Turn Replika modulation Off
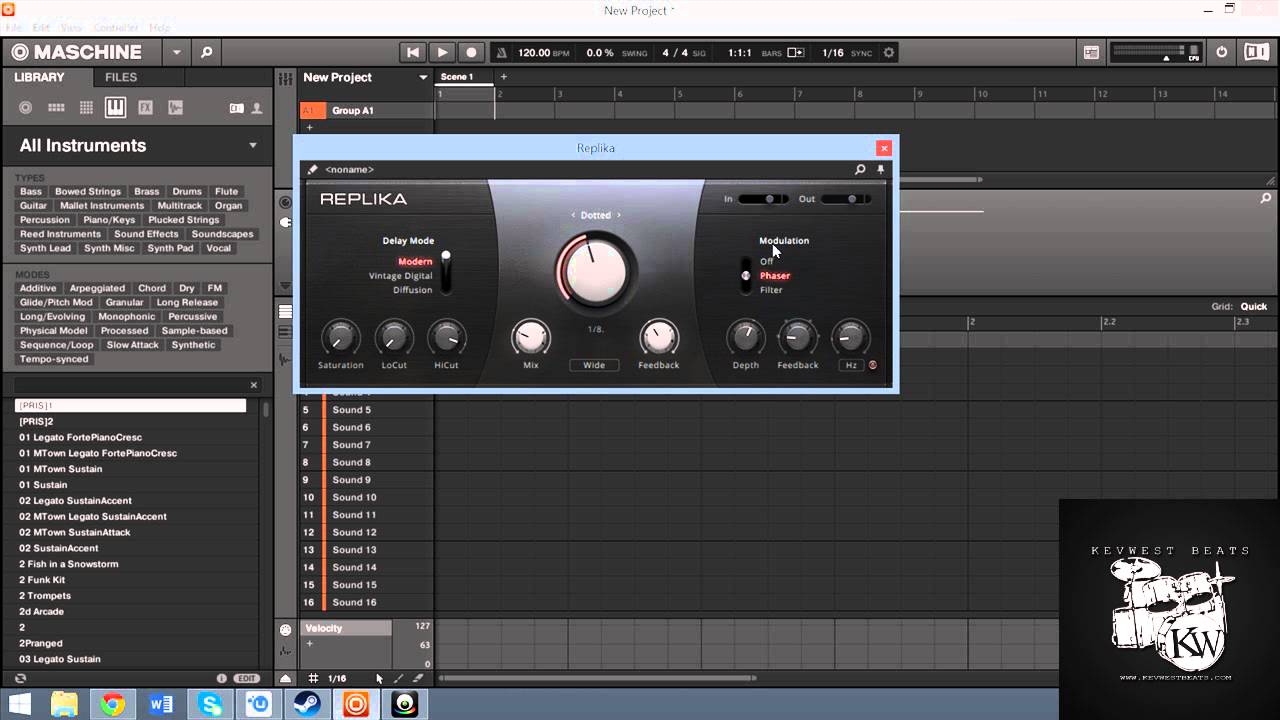1280x720 pixels. tap(766, 262)
